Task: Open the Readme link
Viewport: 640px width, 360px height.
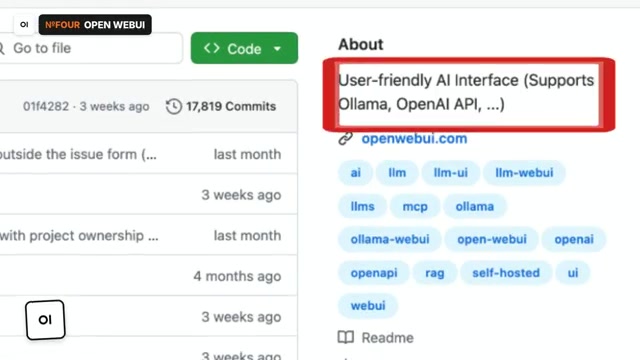Action: [x=387, y=338]
